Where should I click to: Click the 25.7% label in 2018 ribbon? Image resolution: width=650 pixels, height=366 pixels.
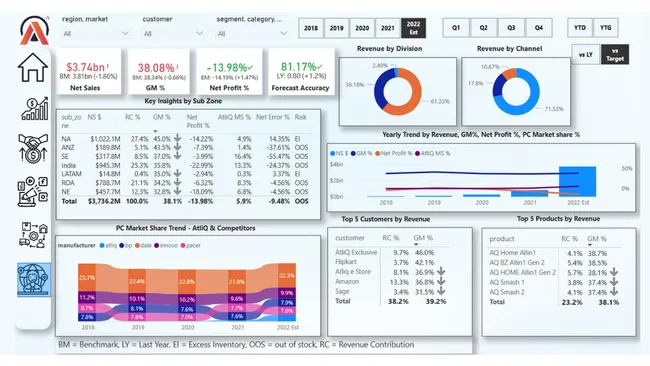coord(87,277)
